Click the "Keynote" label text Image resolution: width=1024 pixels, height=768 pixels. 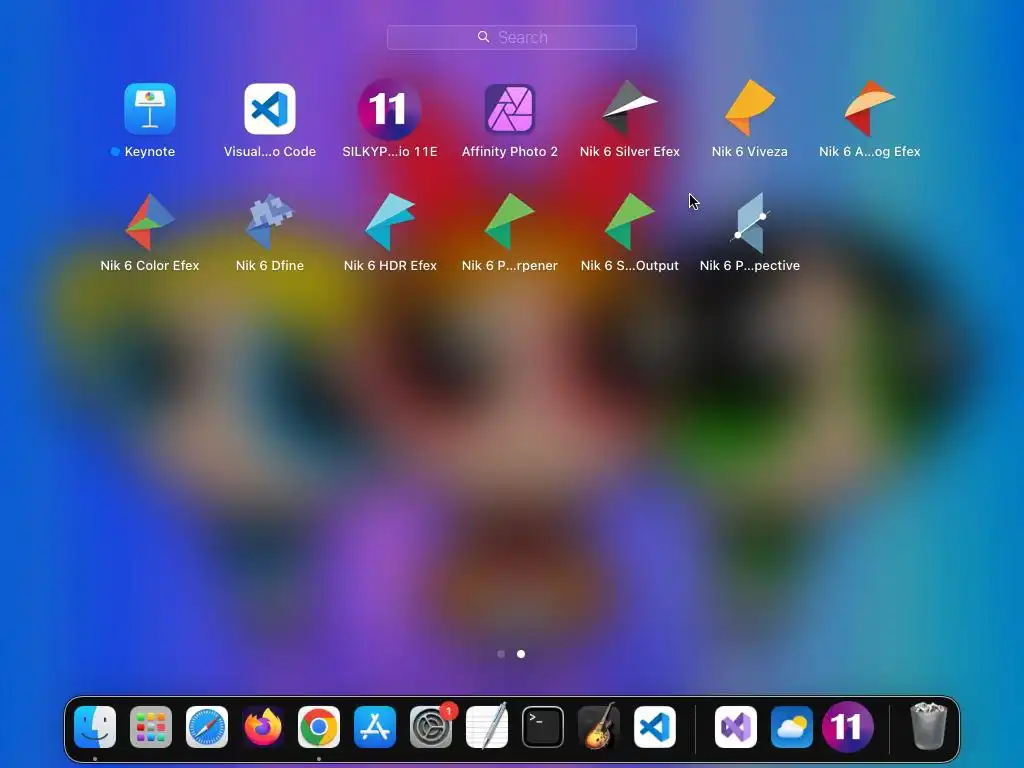point(150,152)
